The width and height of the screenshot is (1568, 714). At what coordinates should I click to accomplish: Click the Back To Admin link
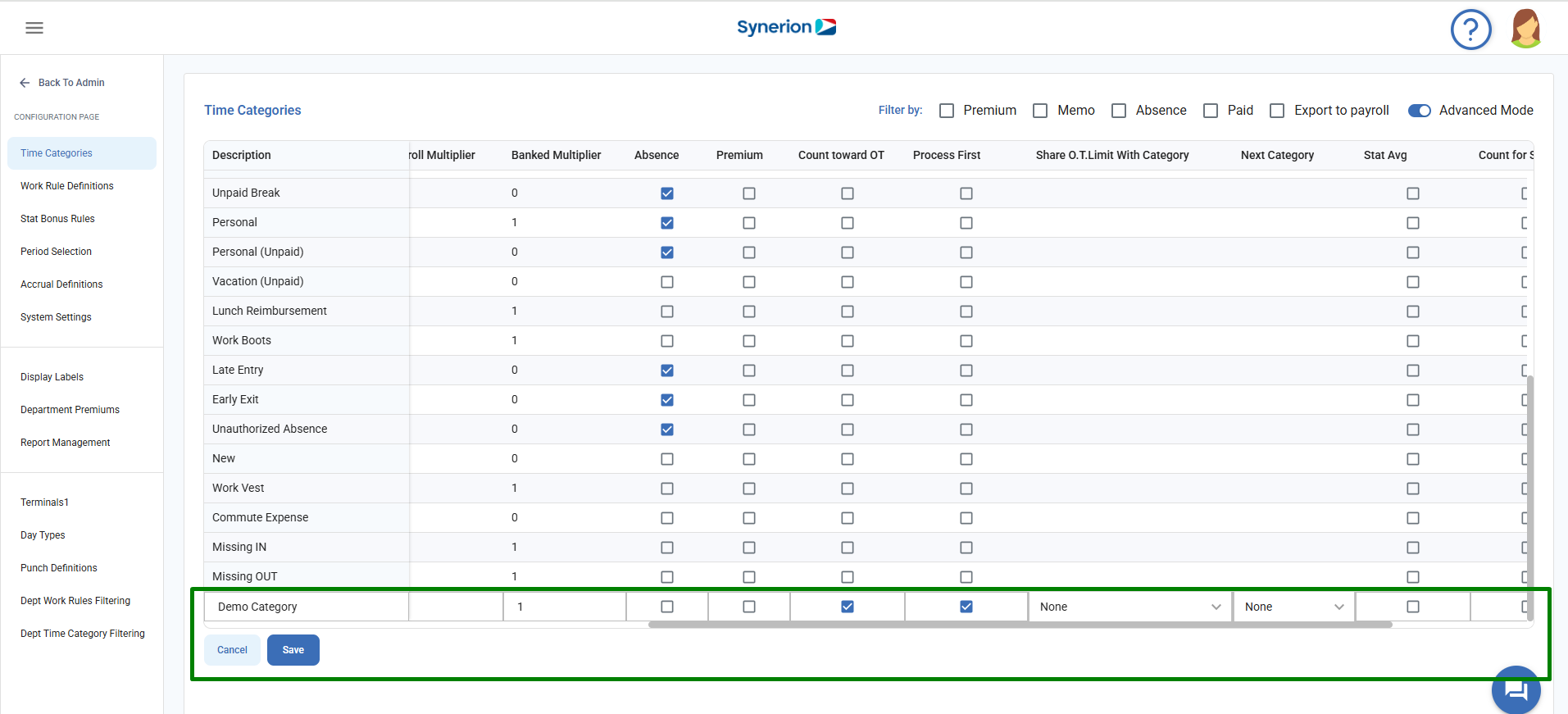[71, 83]
